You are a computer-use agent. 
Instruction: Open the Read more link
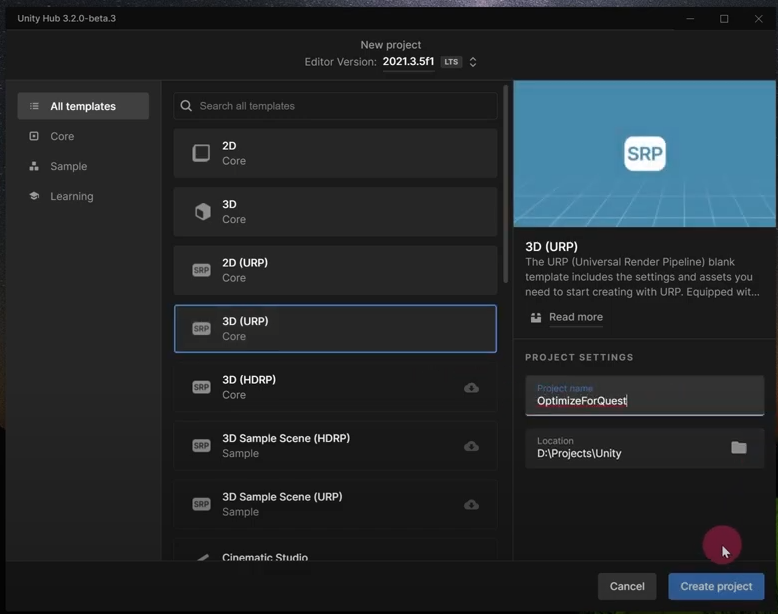576,317
